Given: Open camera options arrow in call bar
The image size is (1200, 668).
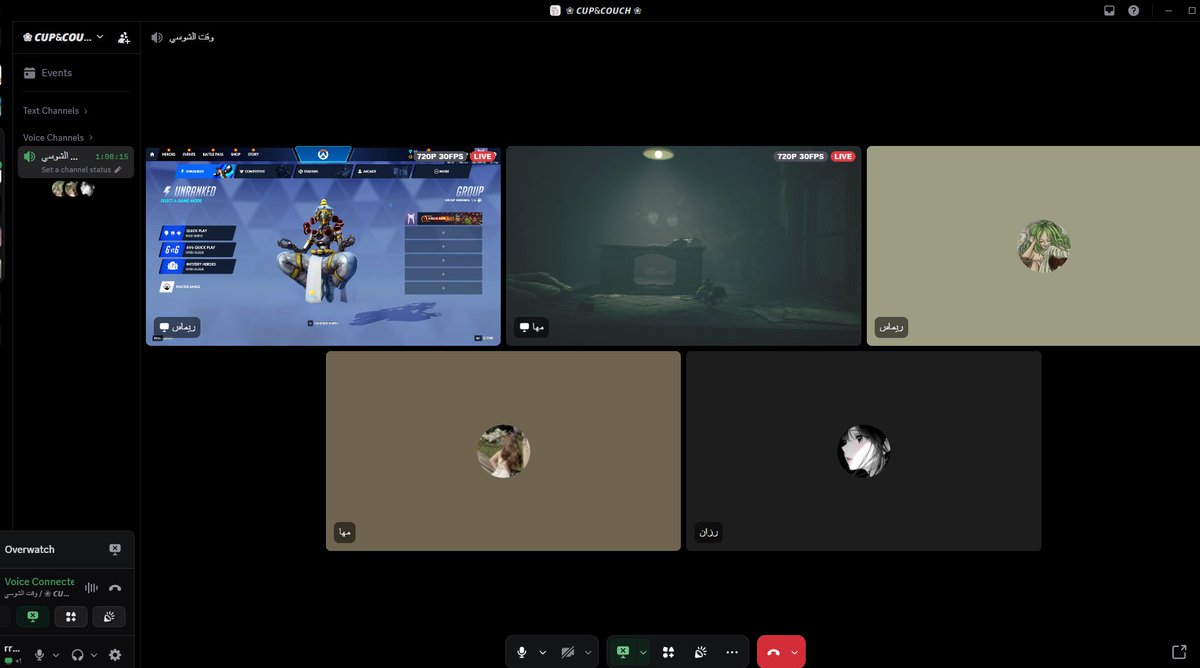Looking at the screenshot, I should point(588,652).
